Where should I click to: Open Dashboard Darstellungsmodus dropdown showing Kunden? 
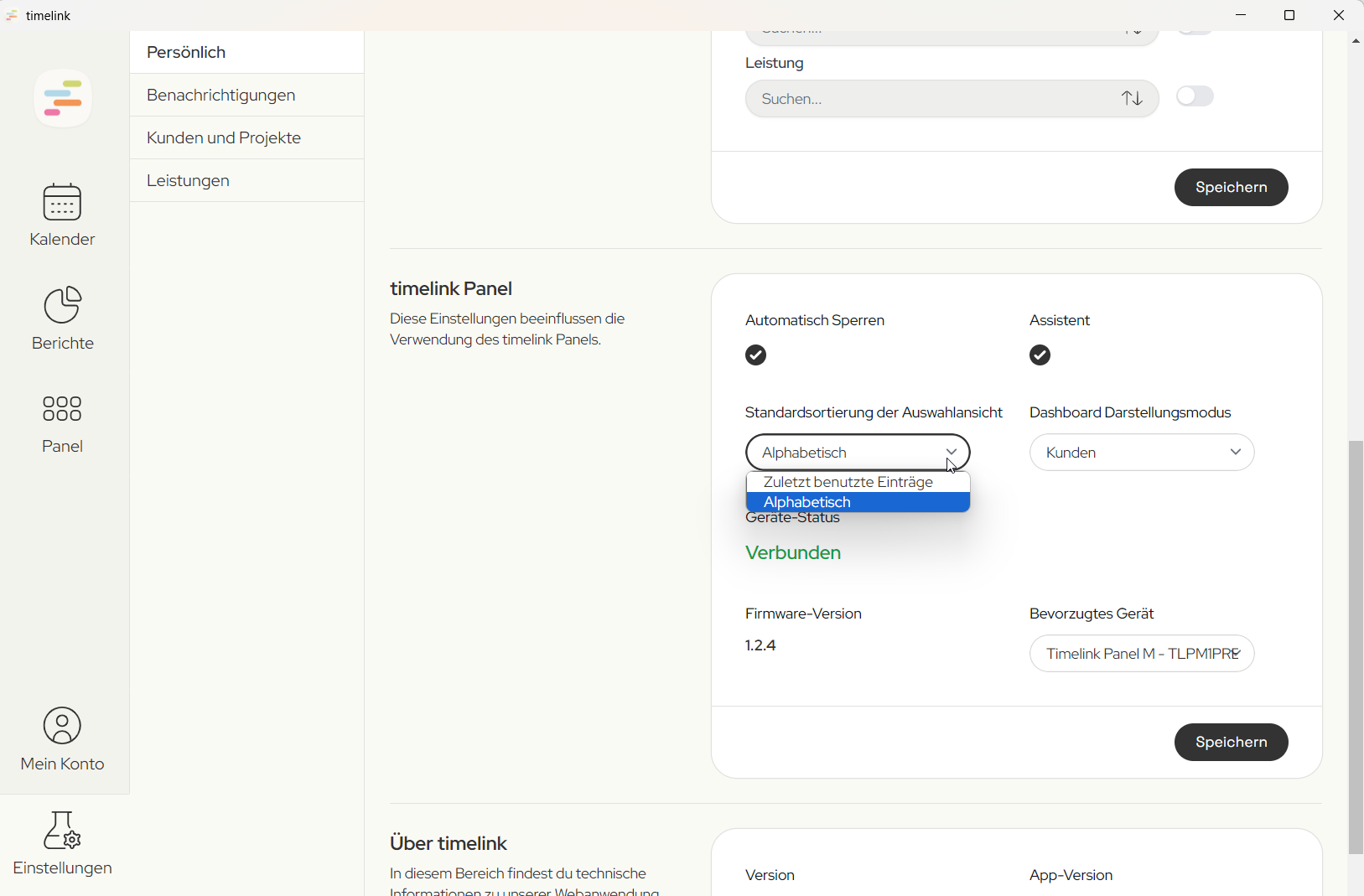pyautogui.click(x=1142, y=453)
